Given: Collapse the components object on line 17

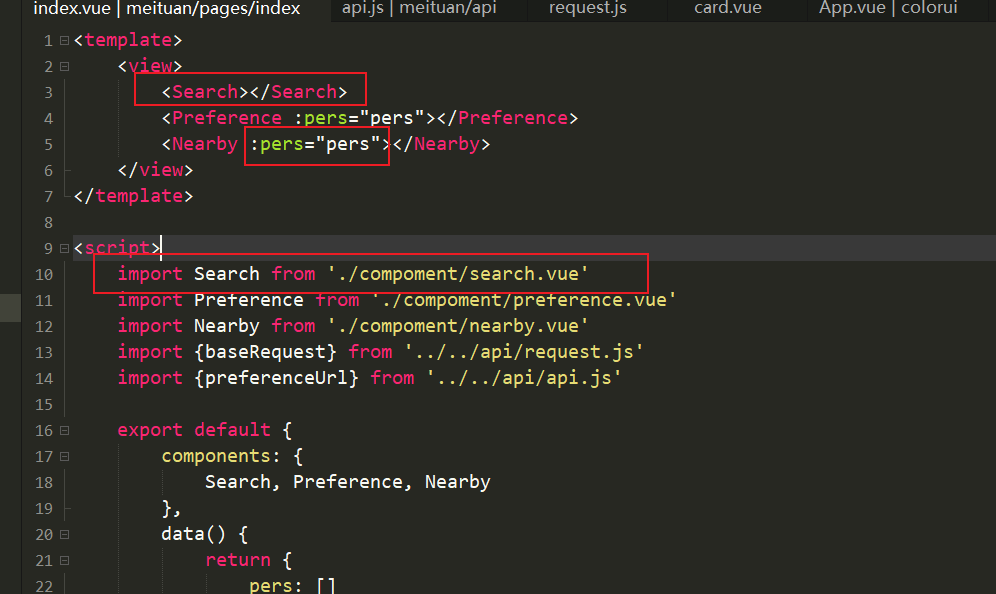Looking at the screenshot, I should pos(64,457).
